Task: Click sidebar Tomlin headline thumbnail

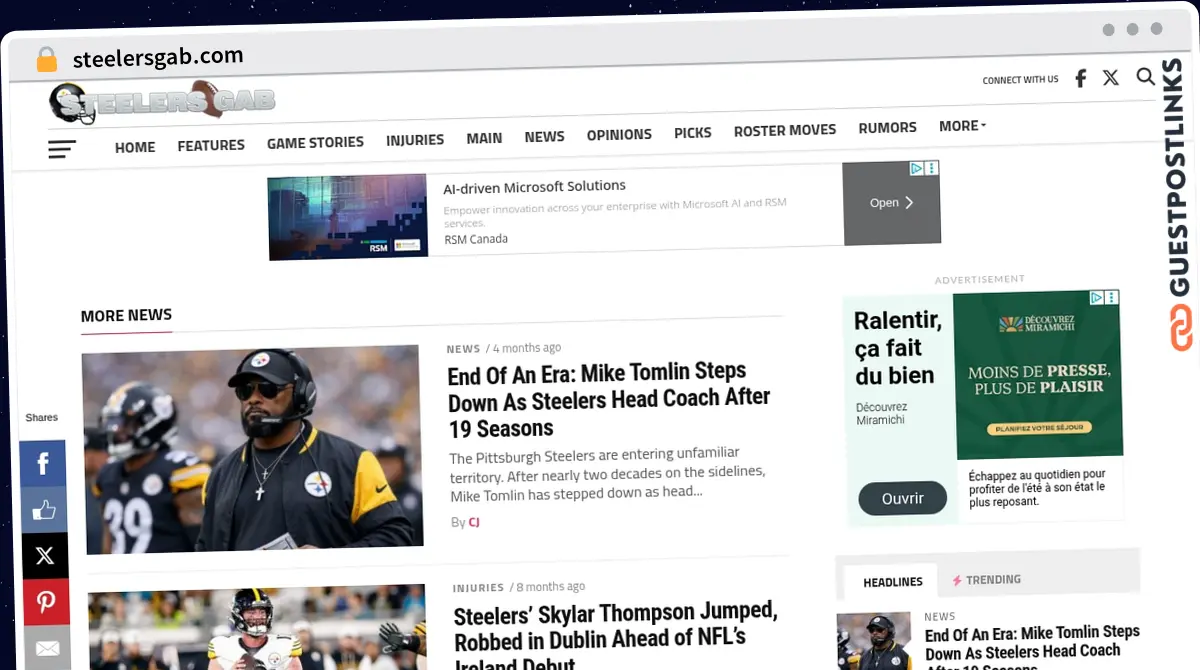Action: click(875, 641)
